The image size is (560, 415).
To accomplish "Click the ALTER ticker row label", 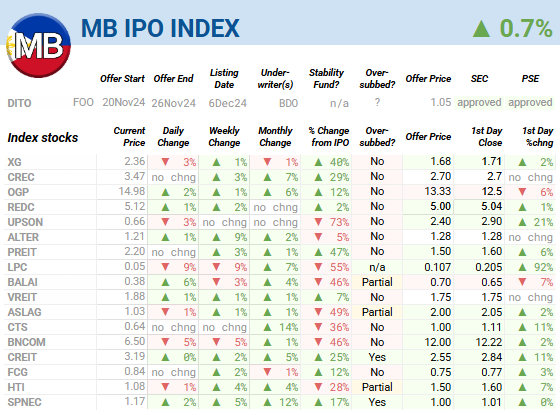I will (x=23, y=237).
